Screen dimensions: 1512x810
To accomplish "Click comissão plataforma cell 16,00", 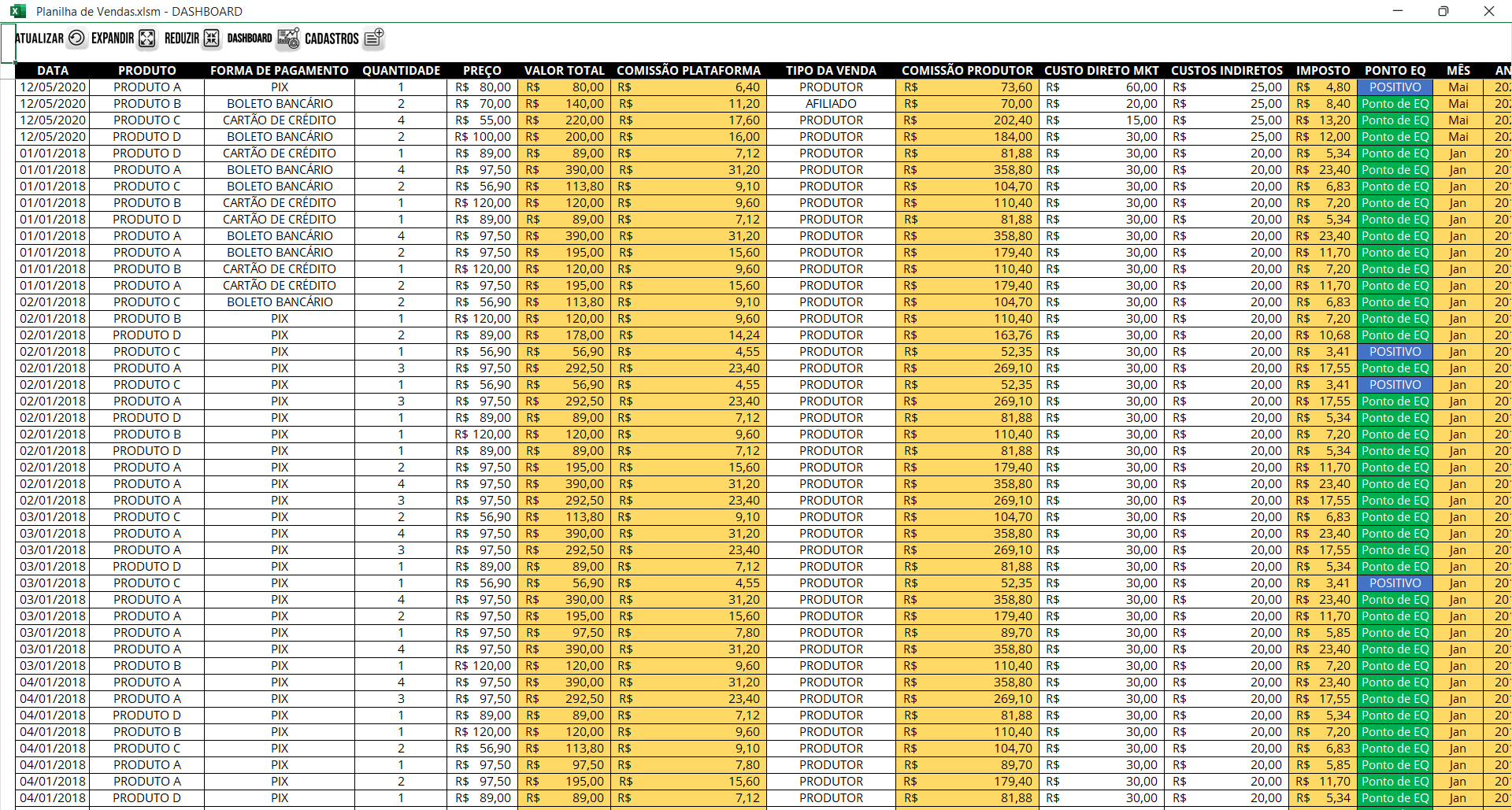I will tap(689, 137).
